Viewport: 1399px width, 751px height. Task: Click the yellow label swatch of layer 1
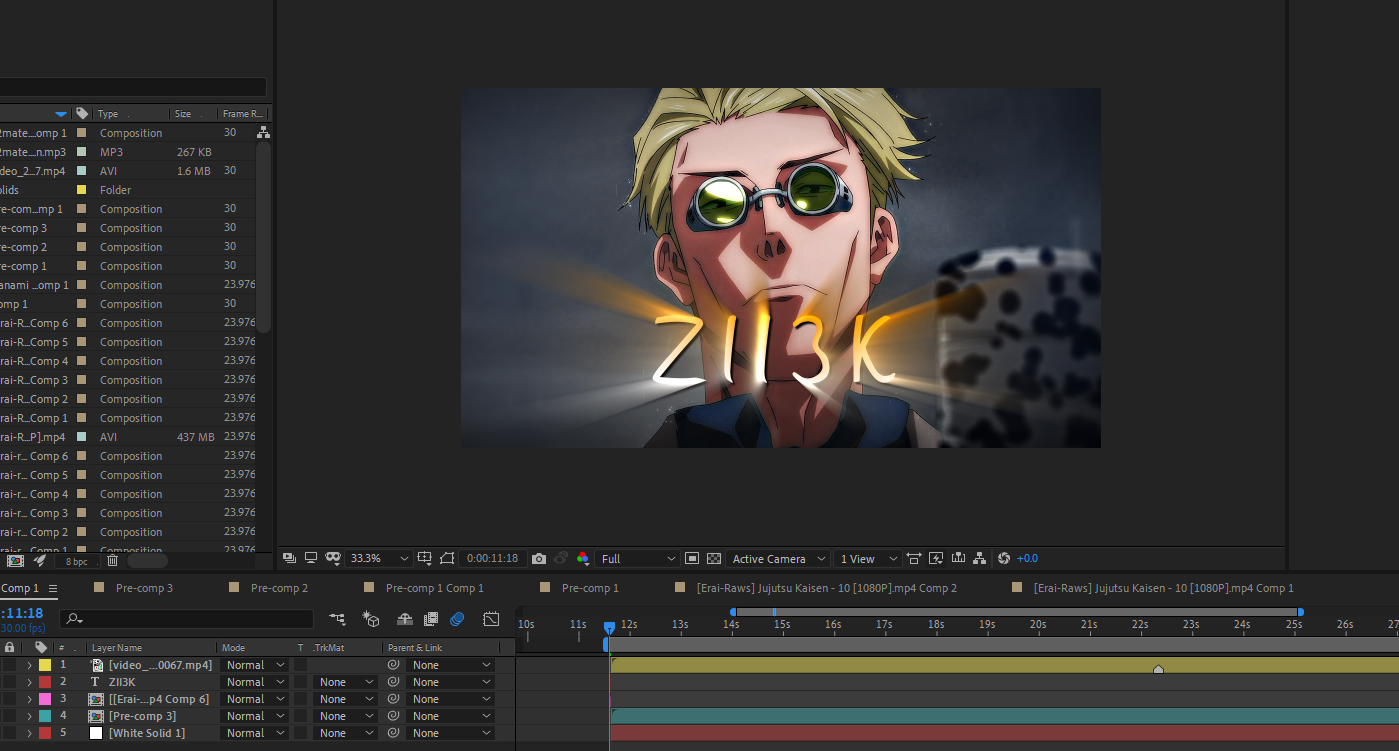(45, 665)
